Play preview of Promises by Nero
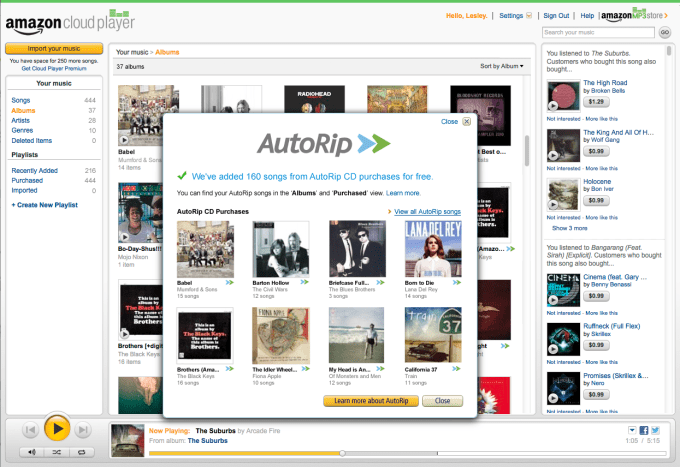Image resolution: width=680 pixels, height=467 pixels. point(553,398)
